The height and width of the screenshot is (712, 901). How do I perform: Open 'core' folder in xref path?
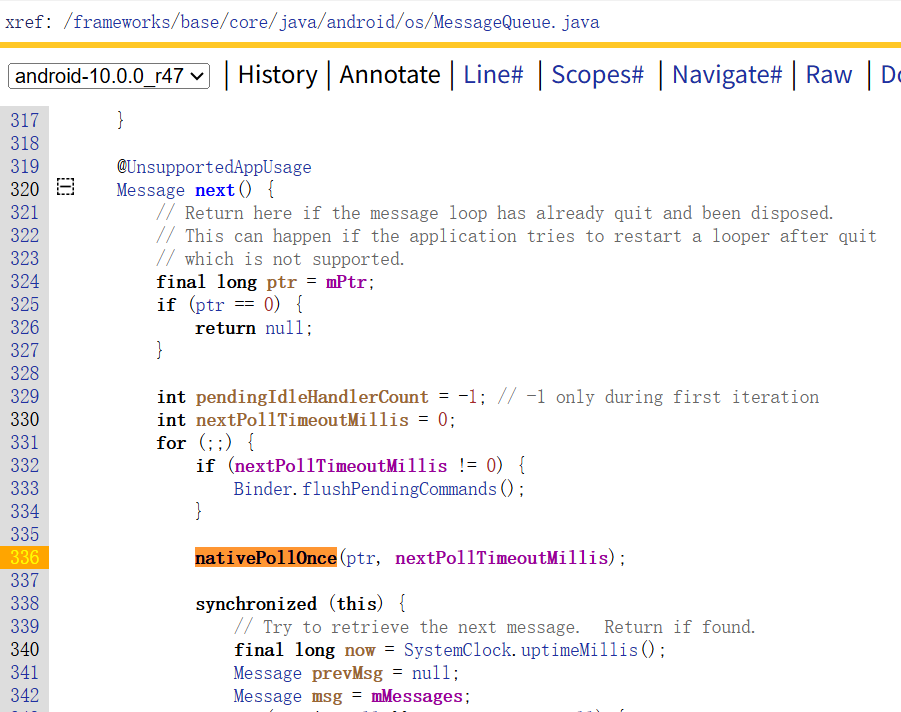pyautogui.click(x=249, y=22)
